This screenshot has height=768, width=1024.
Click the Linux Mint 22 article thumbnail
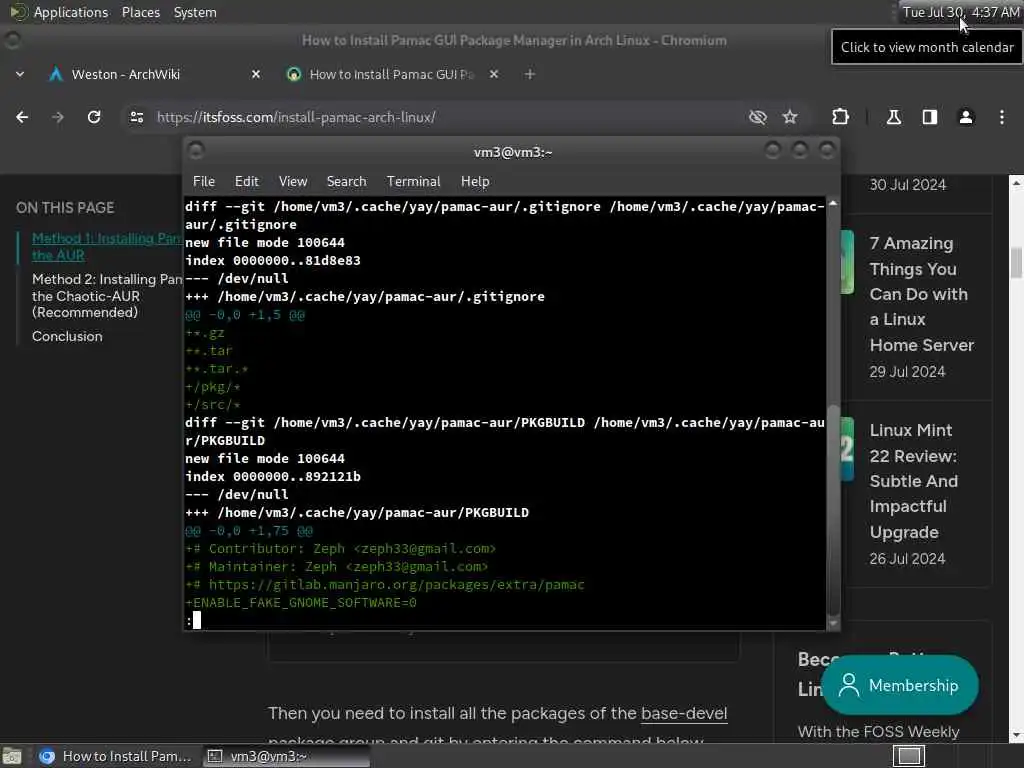847,449
